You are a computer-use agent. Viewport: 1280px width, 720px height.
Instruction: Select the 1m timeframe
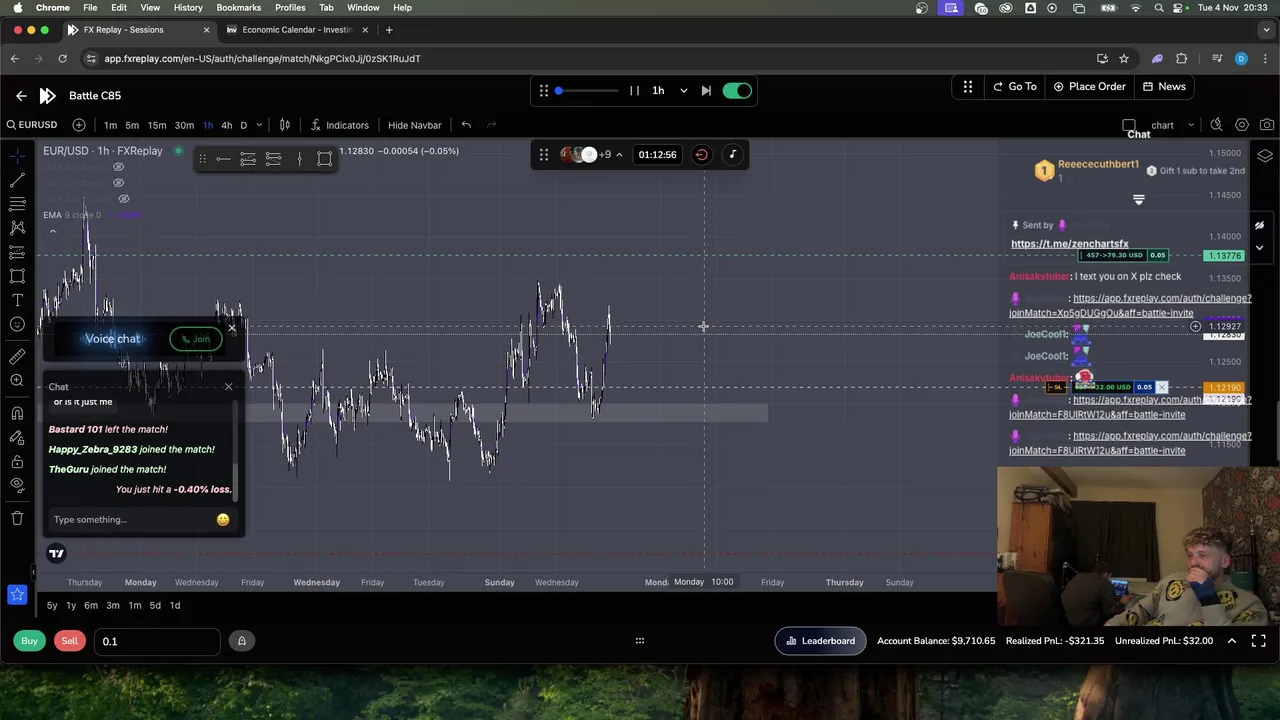coord(110,125)
